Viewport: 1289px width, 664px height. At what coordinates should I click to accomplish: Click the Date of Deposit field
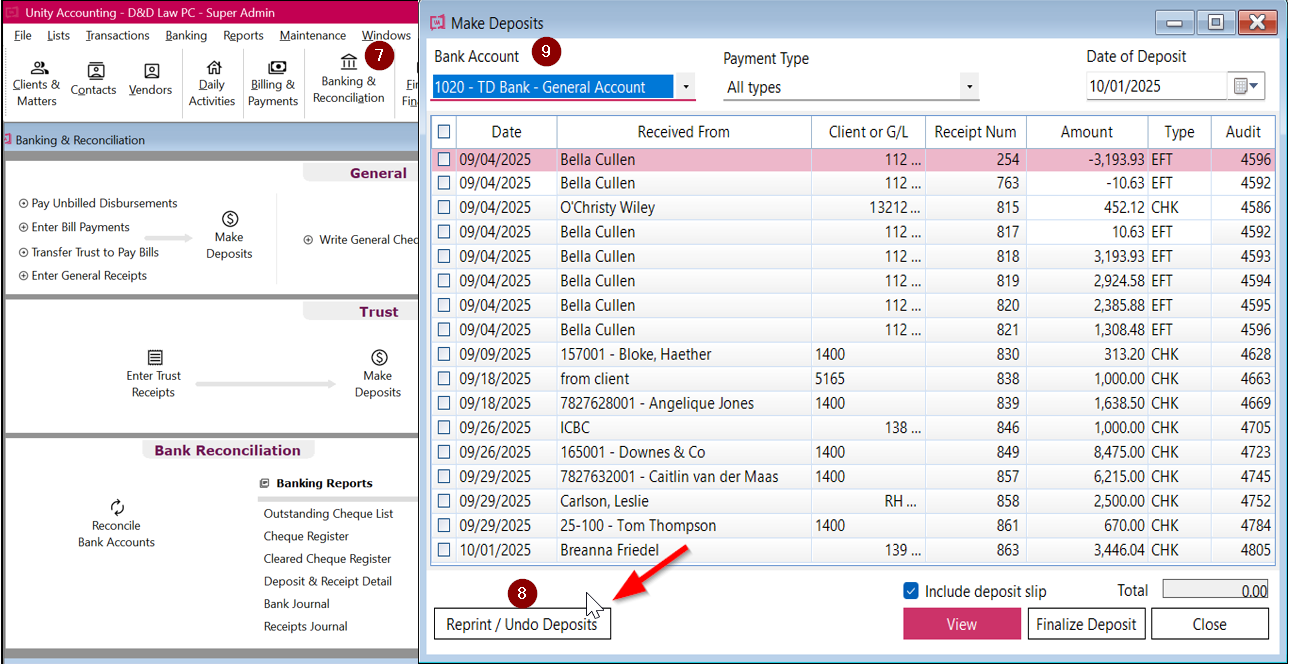click(x=1155, y=87)
